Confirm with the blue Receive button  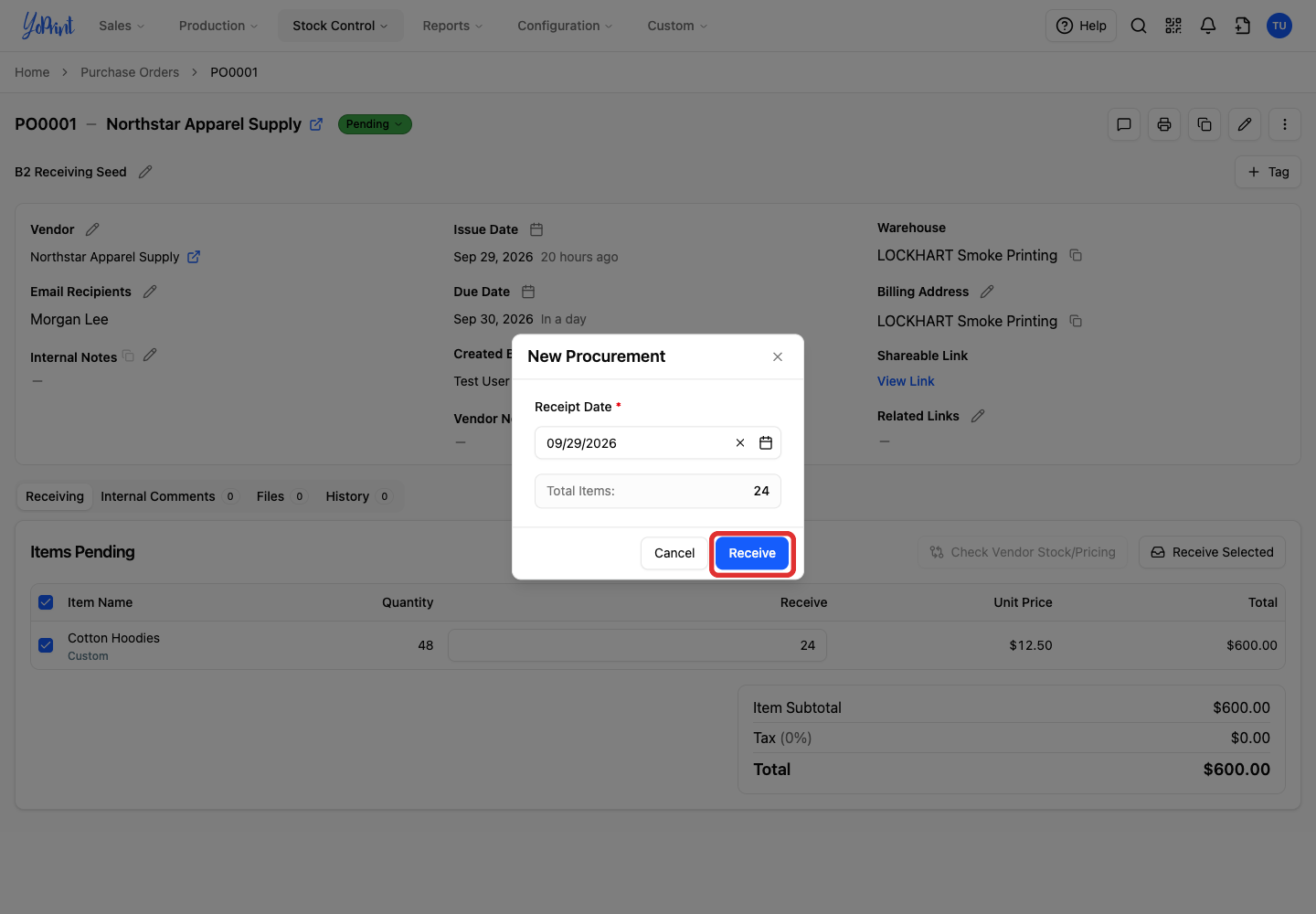tap(752, 553)
